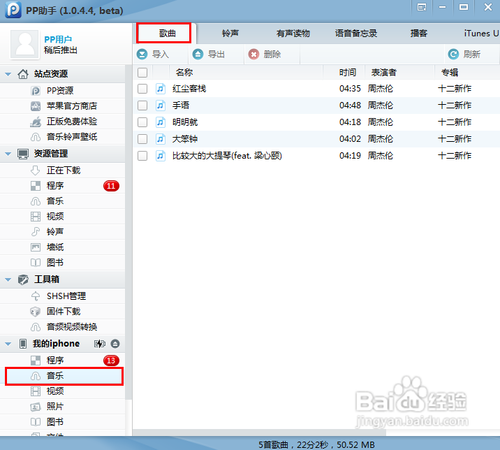
Task: Select the song title 明明就
Action: point(185,122)
